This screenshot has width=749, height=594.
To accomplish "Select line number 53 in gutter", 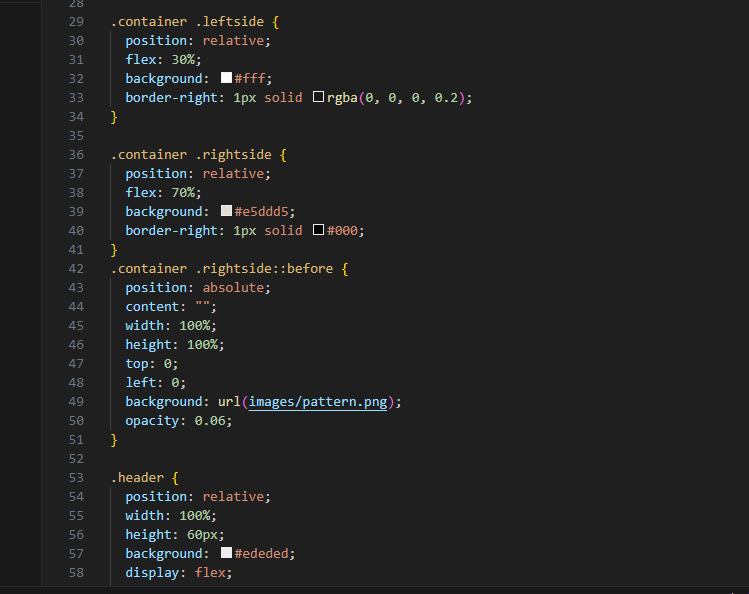I will [x=76, y=477].
